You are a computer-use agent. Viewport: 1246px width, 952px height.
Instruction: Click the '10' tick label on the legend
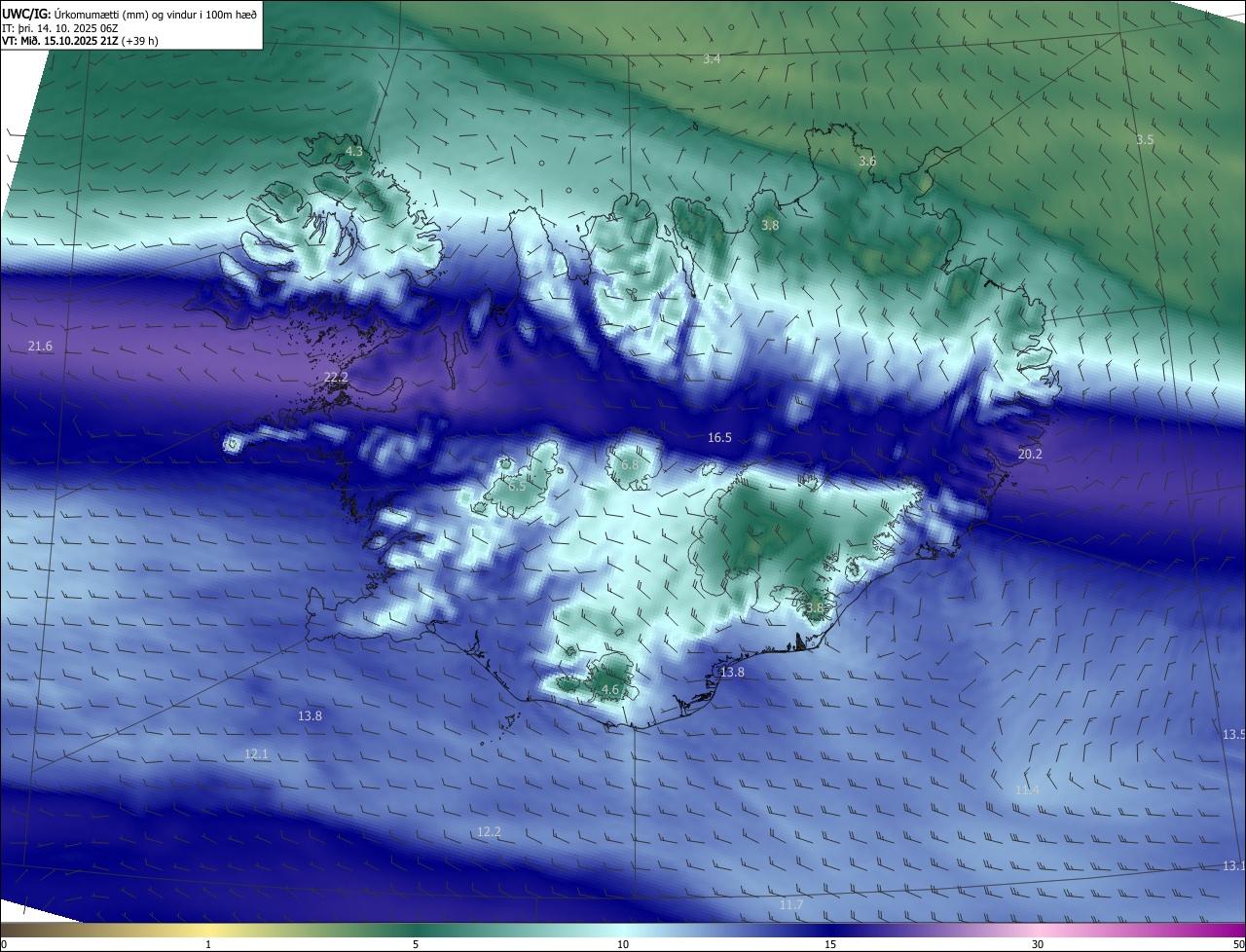(623, 944)
